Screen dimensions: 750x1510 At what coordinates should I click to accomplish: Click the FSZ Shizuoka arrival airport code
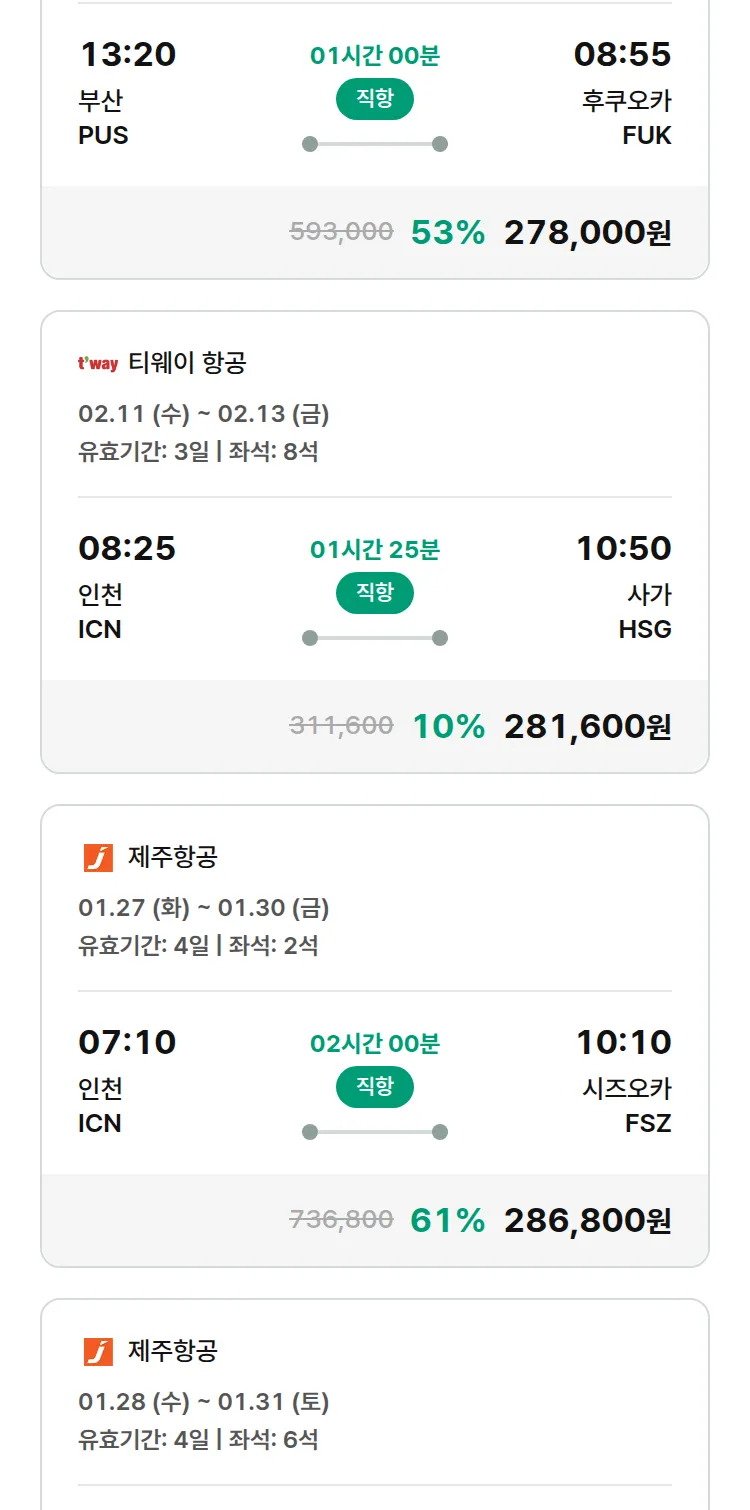[648, 1123]
